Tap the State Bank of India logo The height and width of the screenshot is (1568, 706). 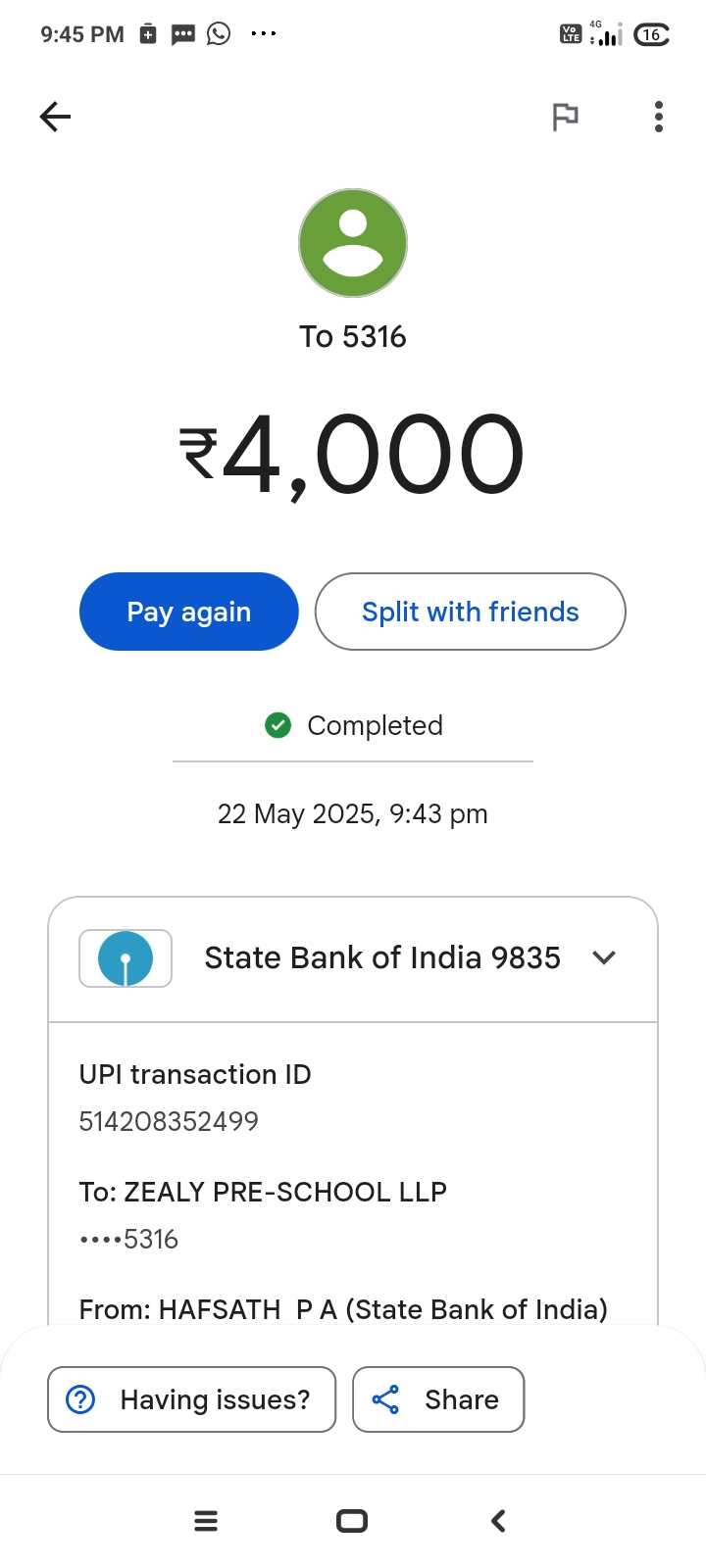[126, 958]
